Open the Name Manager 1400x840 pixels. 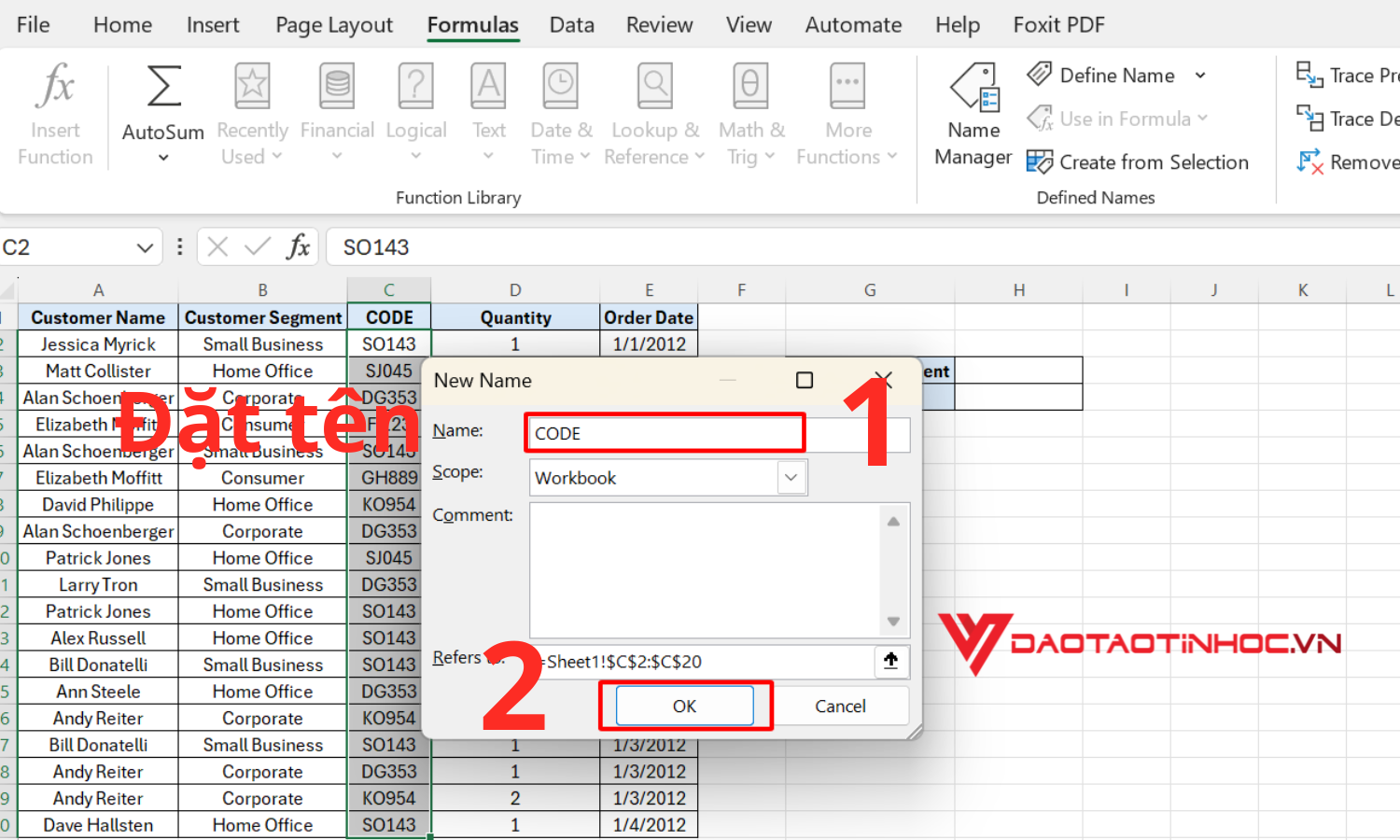pyautogui.click(x=973, y=116)
